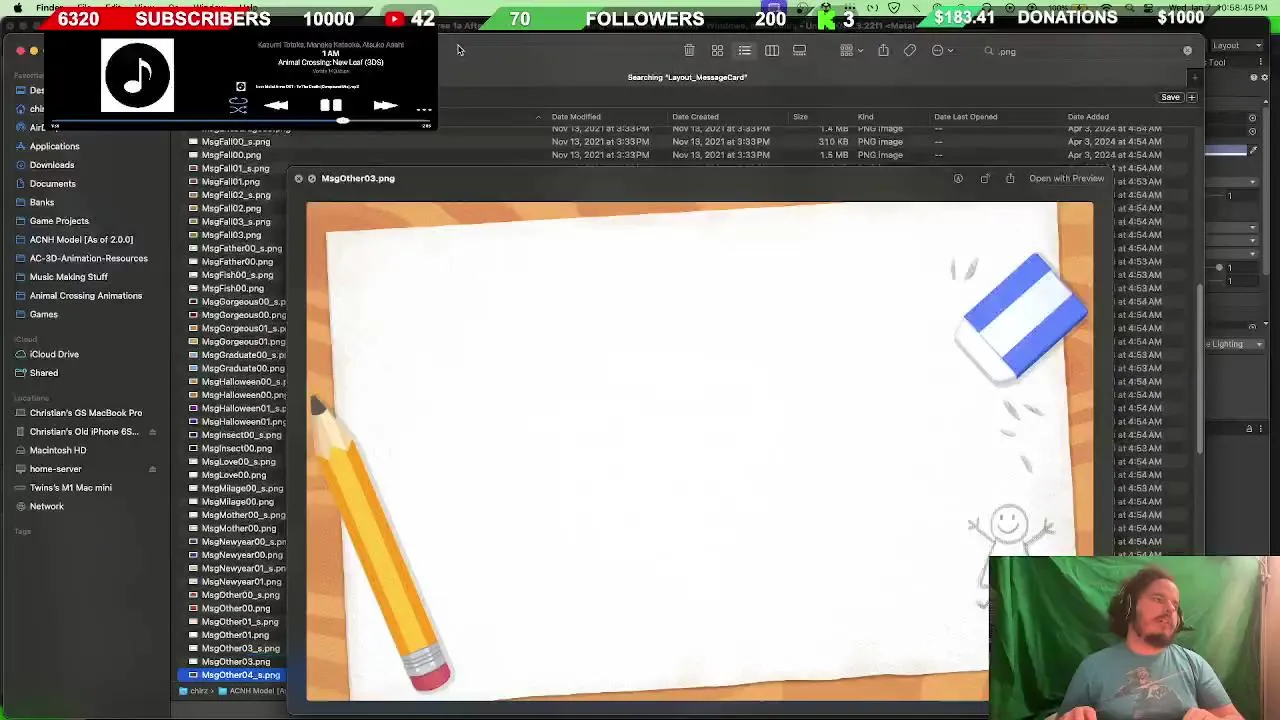Image resolution: width=1280 pixels, height=720 pixels.
Task: Select file MsgLove00.png
Action: [233, 475]
